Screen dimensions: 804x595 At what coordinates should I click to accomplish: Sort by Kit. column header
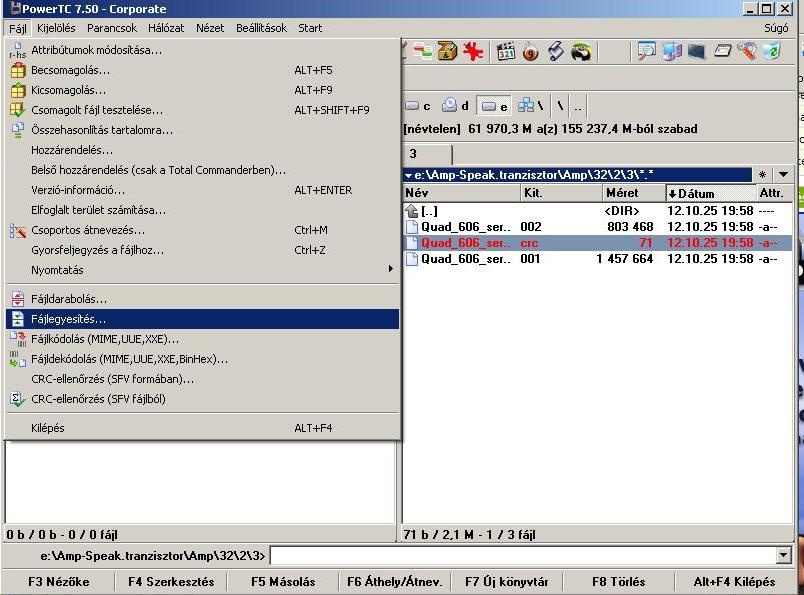coord(561,193)
